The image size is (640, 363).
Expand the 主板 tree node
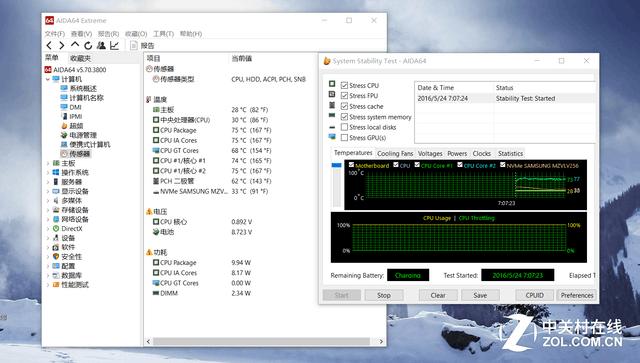tap(48, 163)
